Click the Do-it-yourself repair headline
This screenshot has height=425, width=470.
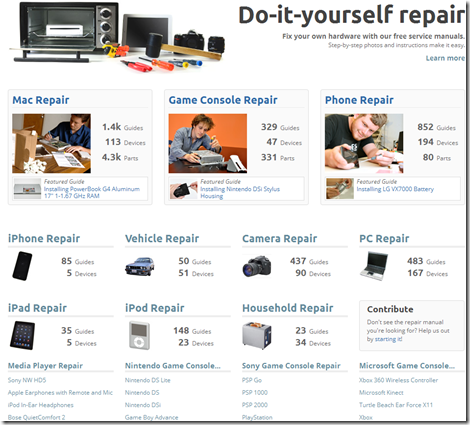352,16
